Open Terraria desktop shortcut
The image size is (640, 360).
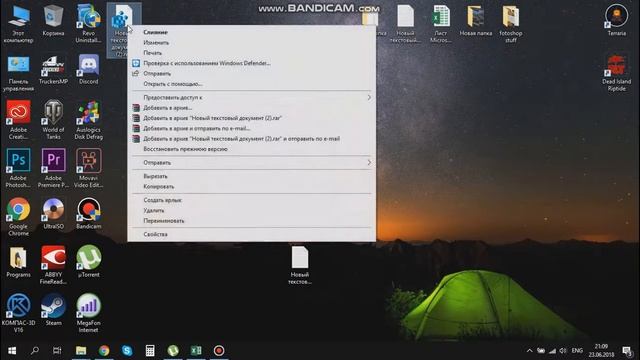pos(616,20)
